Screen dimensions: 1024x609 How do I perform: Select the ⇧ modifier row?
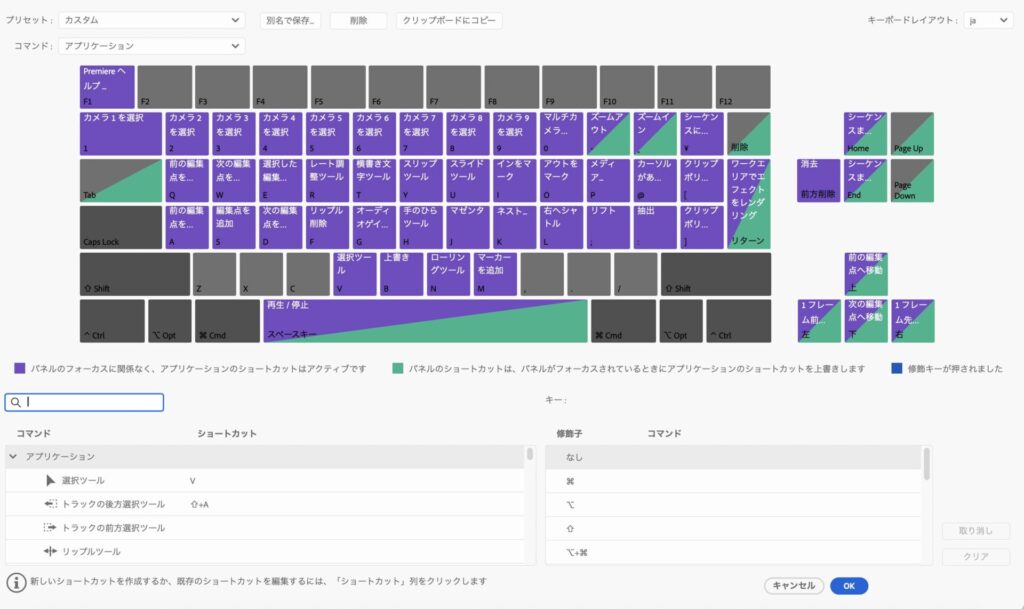(x=733, y=528)
